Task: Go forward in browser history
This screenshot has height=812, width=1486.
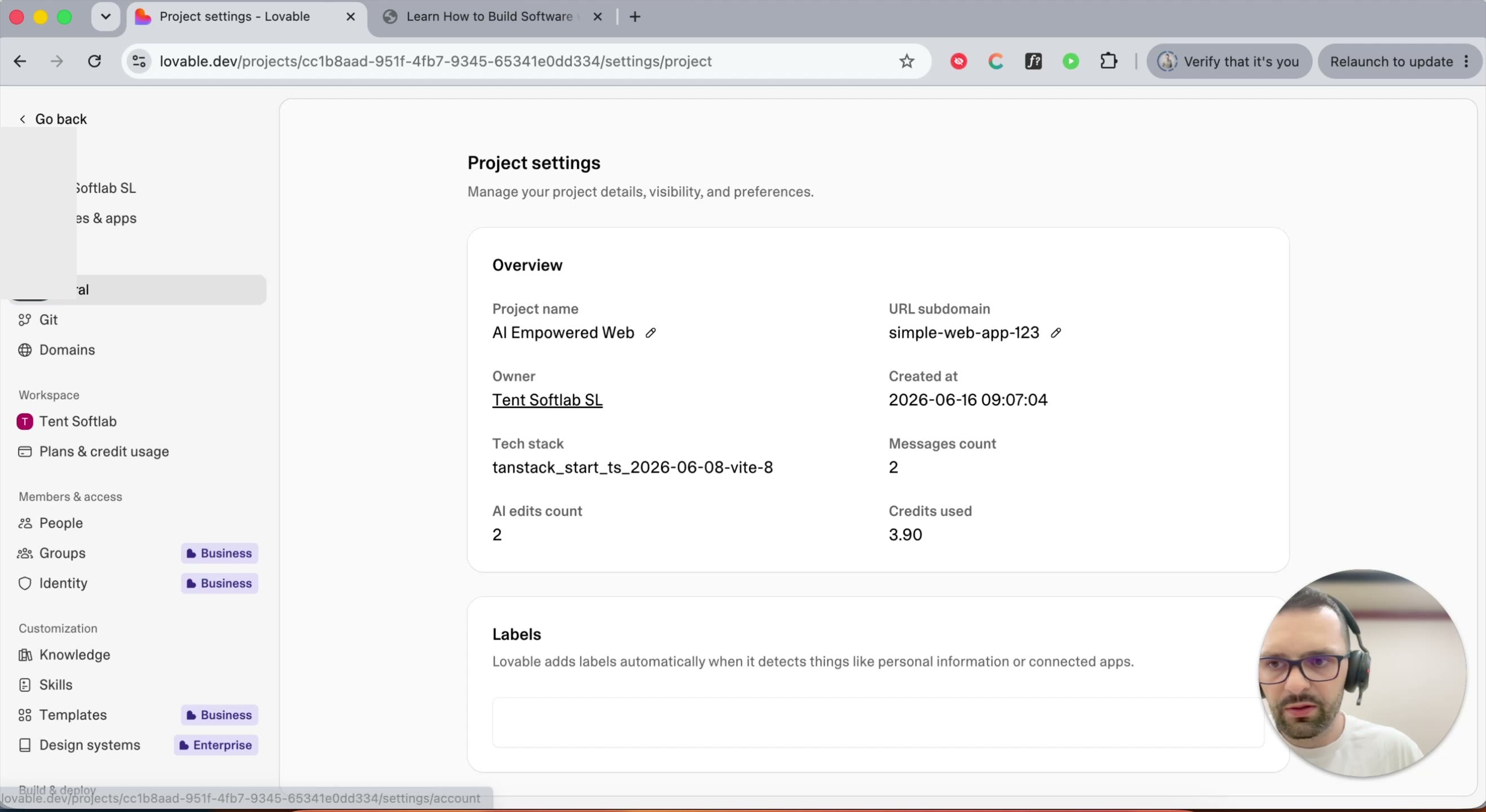Action: pos(56,61)
